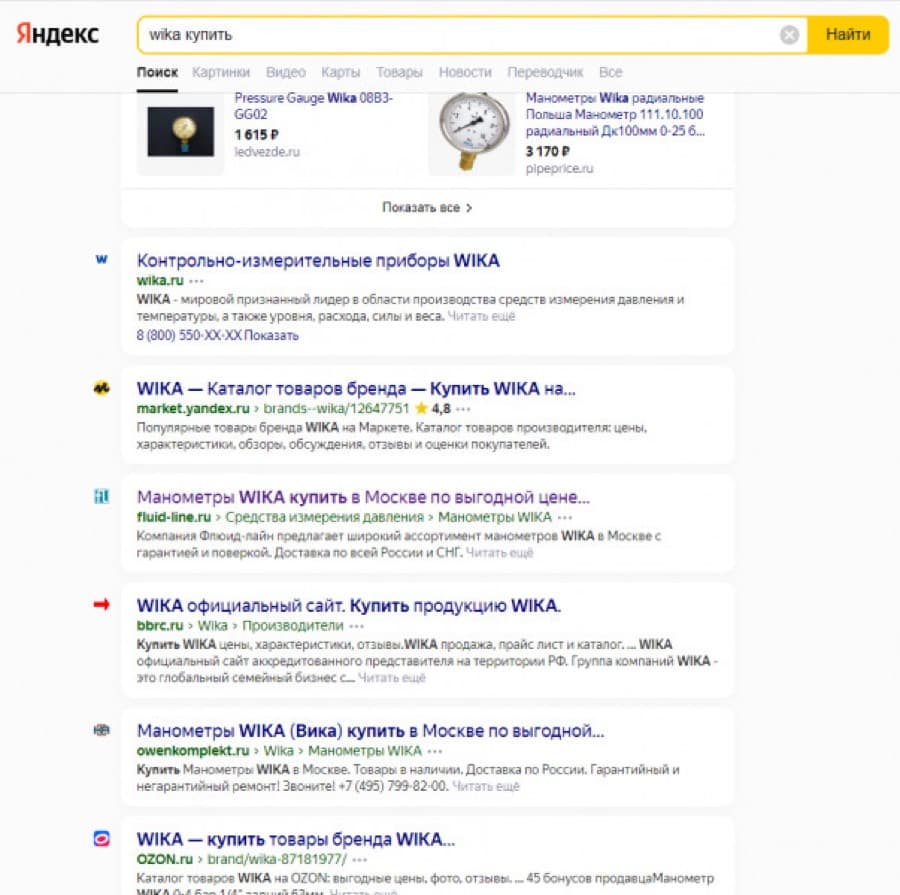
Task: Click the Найти search button
Action: click(x=848, y=35)
